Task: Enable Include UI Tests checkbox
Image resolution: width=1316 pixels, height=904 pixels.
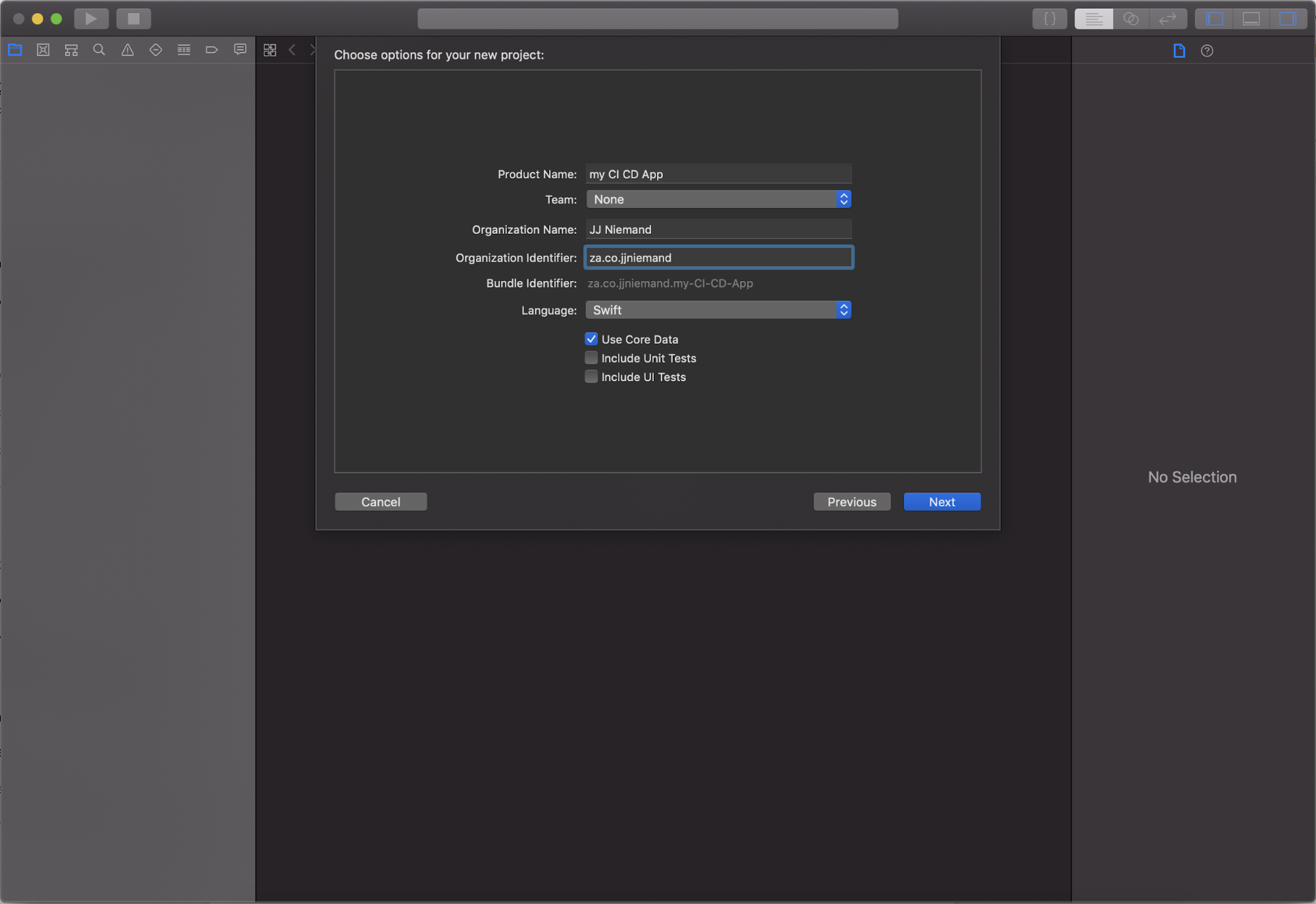Action: tap(591, 377)
